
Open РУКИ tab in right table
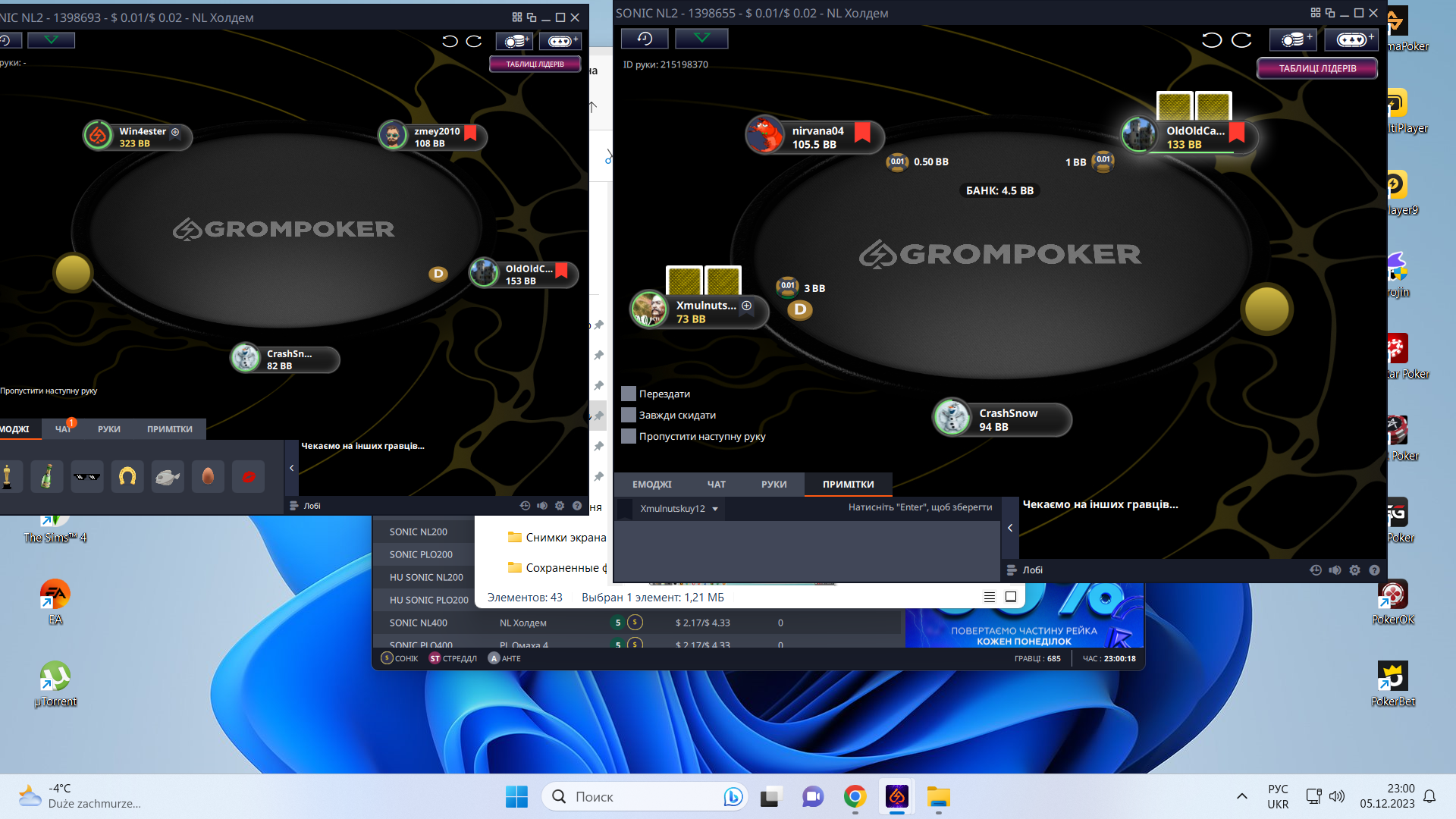pyautogui.click(x=774, y=484)
